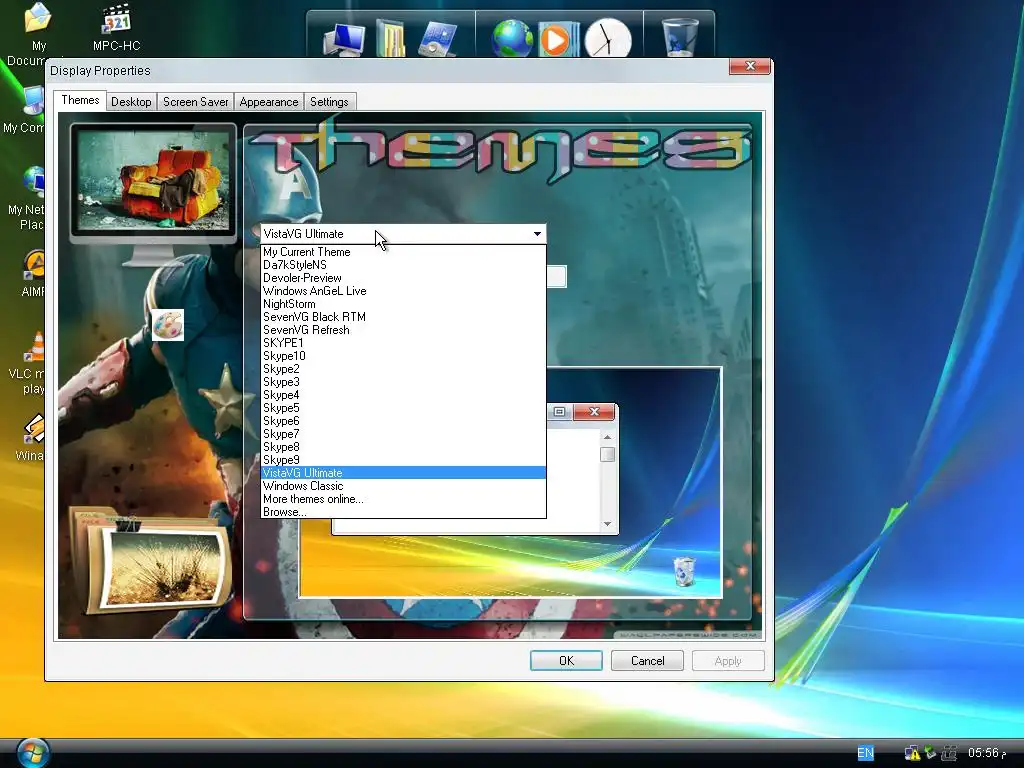Choose Windows Classic theme
Viewport: 1024px width, 768px height.
403,486
